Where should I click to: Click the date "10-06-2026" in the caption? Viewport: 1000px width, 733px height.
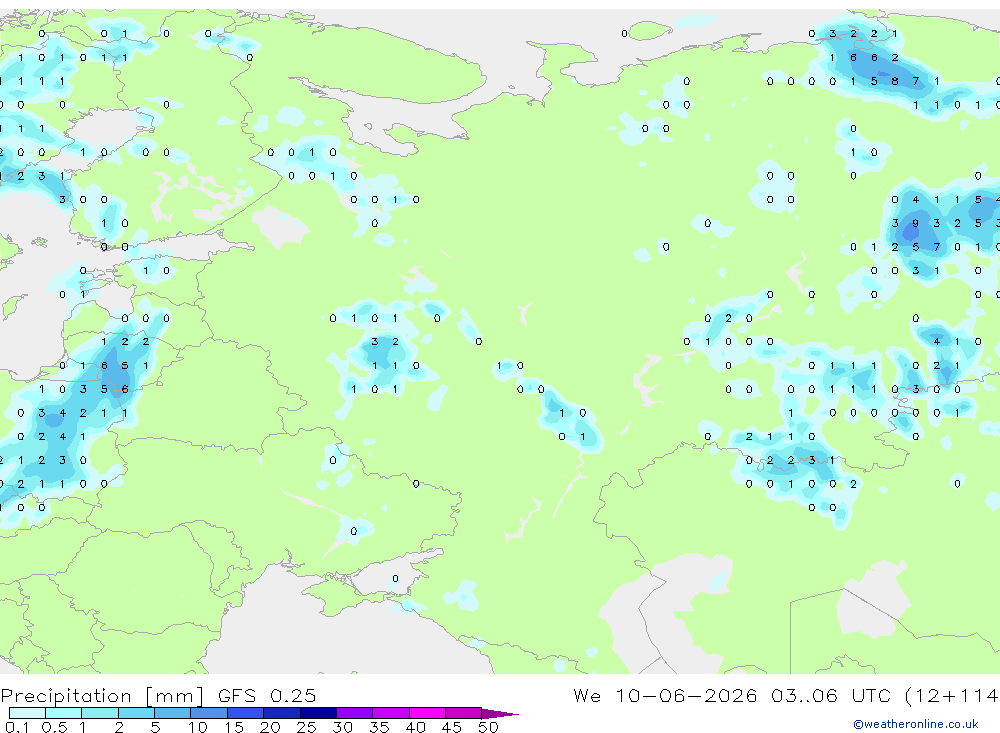point(686,695)
